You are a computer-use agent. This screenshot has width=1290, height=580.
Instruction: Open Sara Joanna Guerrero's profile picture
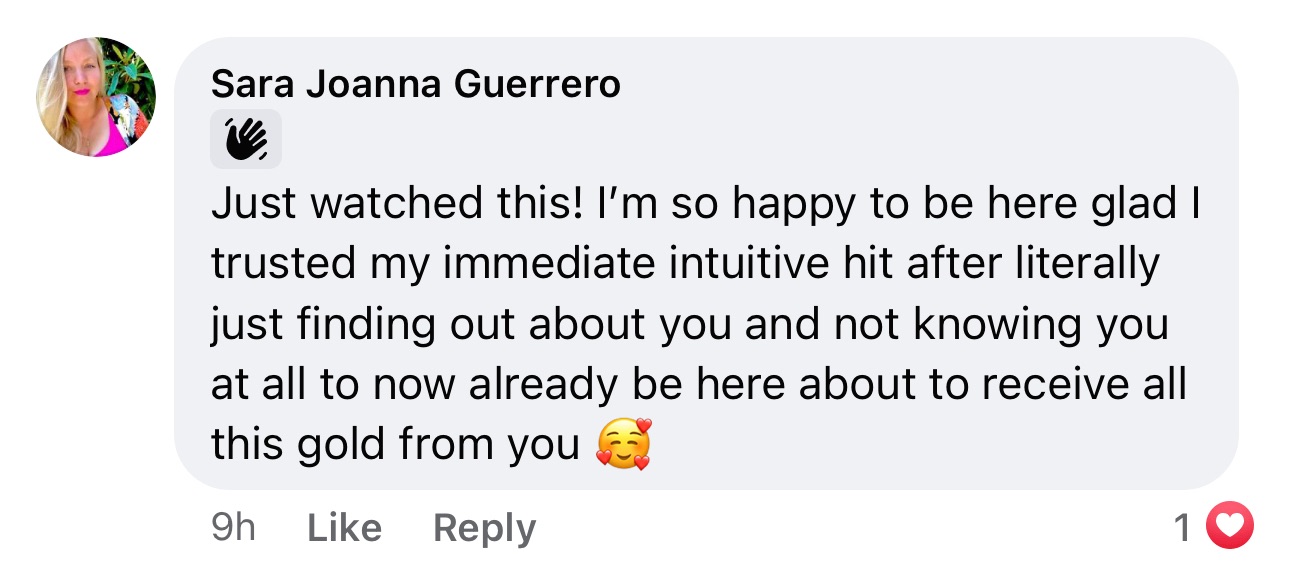coord(96,97)
